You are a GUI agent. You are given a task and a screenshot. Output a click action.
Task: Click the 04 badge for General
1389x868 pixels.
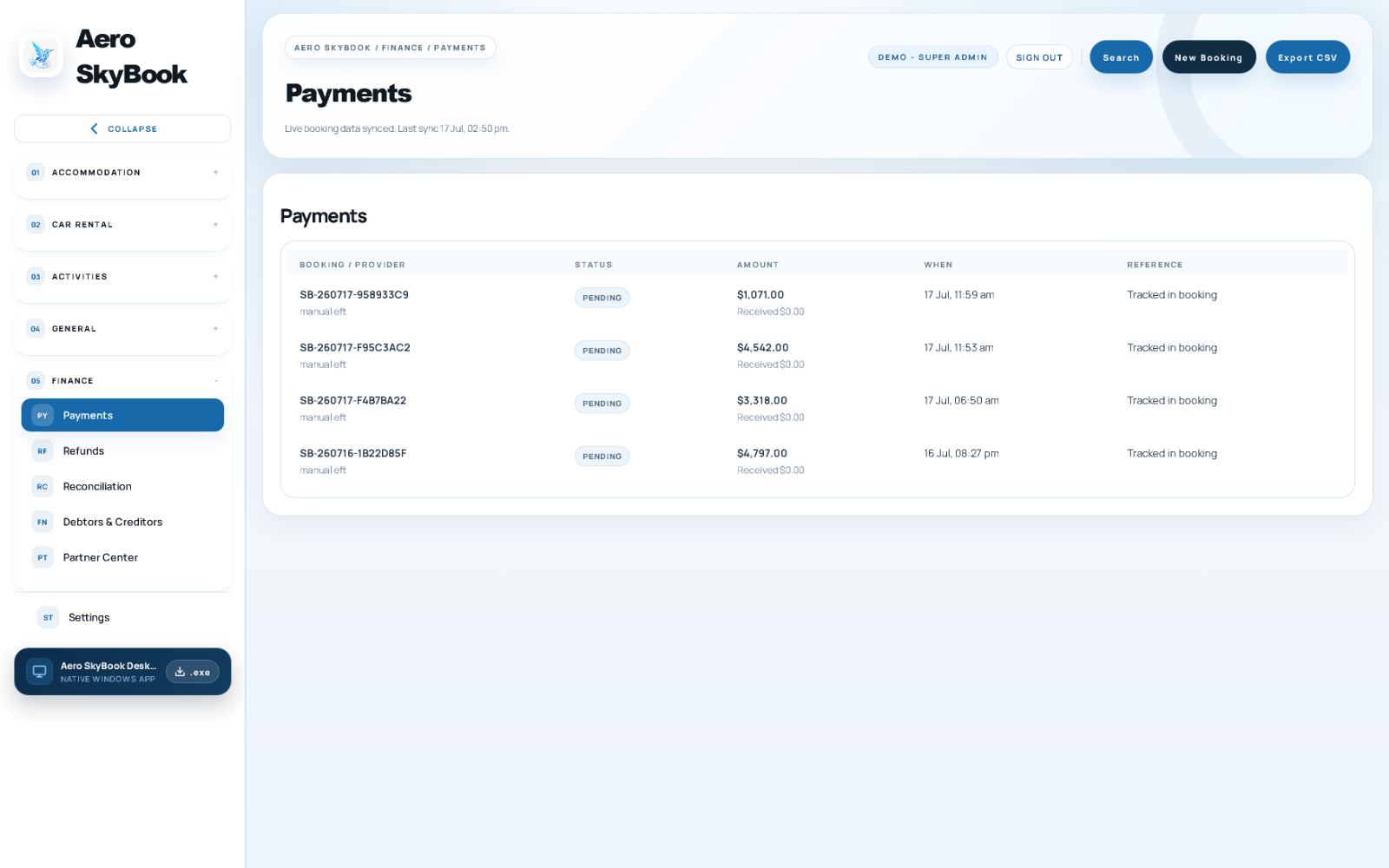36,329
